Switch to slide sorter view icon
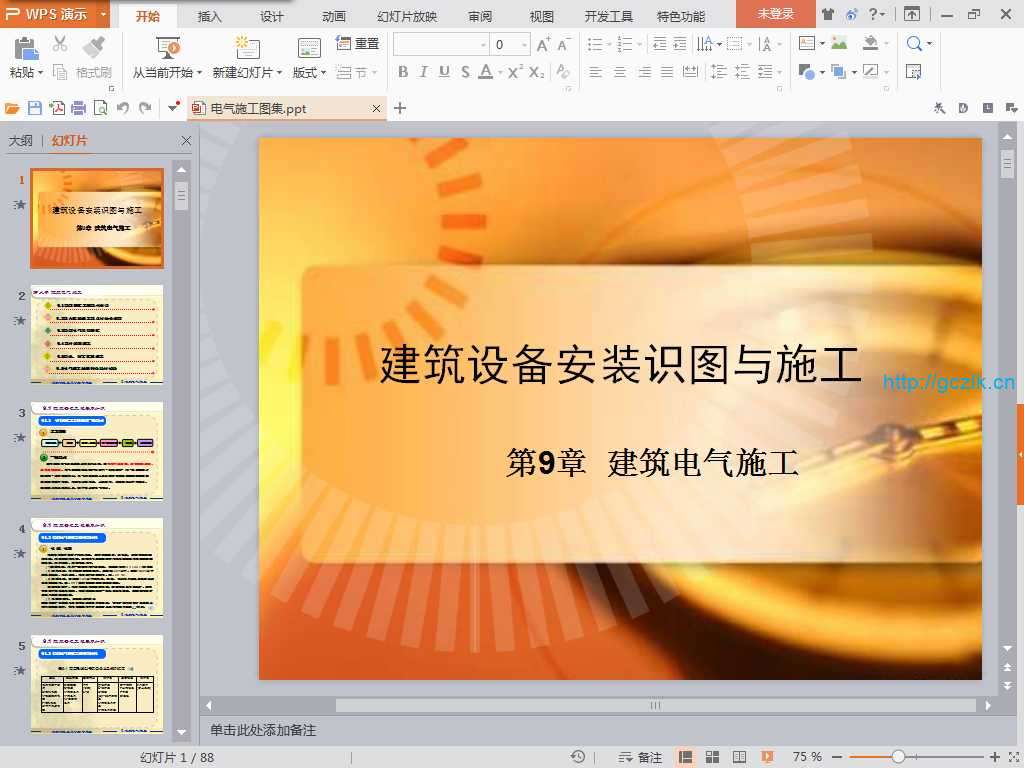1024x768 pixels. 712,757
